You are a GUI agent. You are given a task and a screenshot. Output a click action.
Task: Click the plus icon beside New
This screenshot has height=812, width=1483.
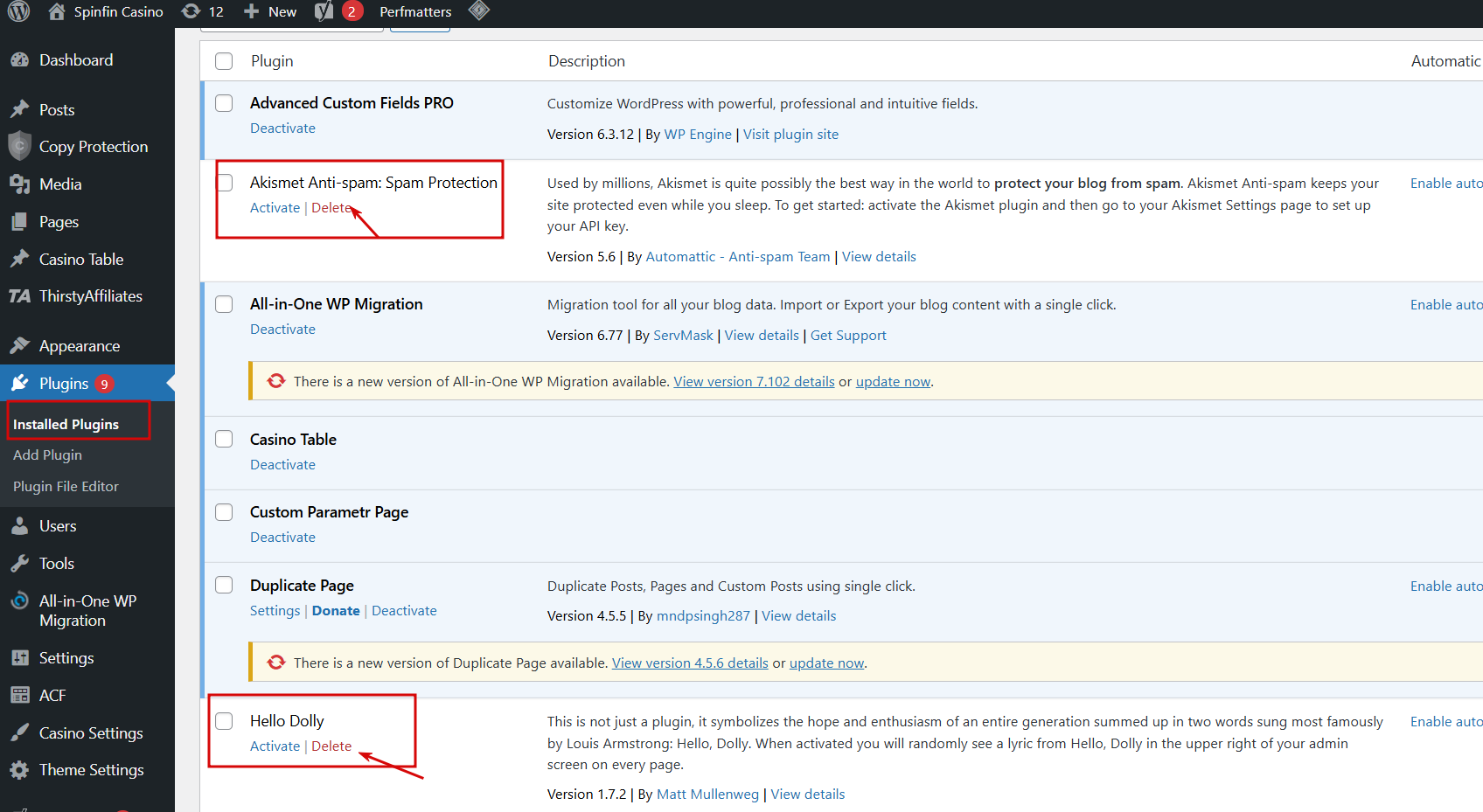pyautogui.click(x=252, y=11)
